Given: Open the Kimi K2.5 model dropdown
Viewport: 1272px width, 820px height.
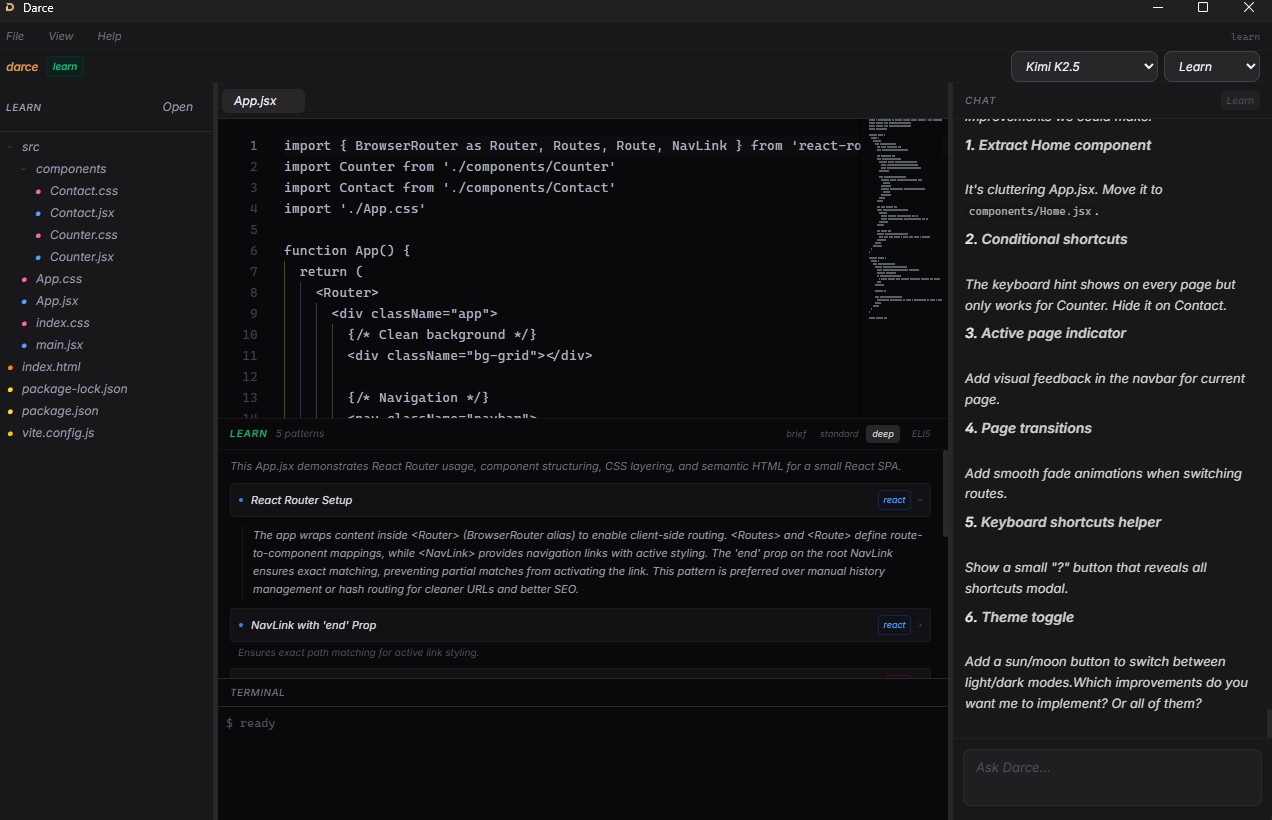Looking at the screenshot, I should coord(1084,67).
